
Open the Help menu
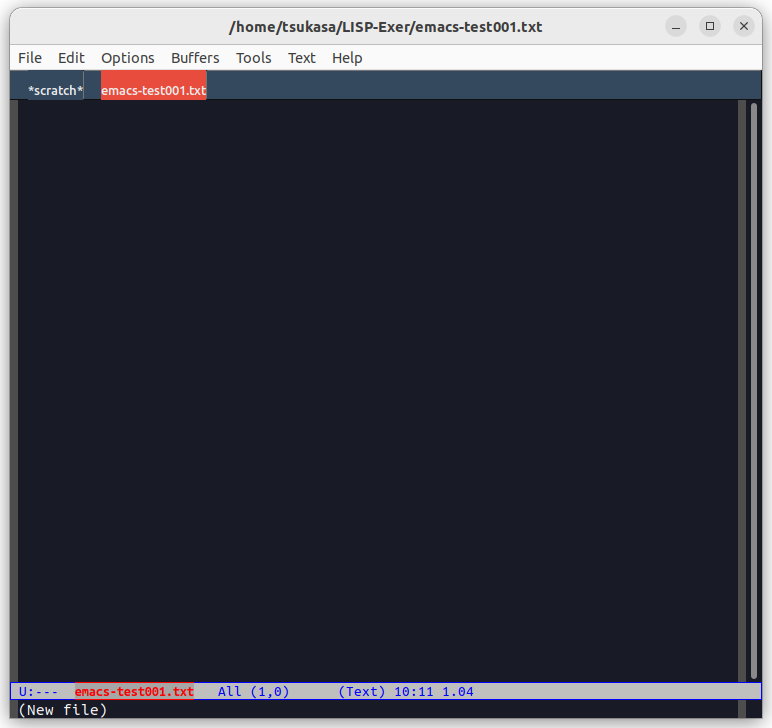[347, 58]
